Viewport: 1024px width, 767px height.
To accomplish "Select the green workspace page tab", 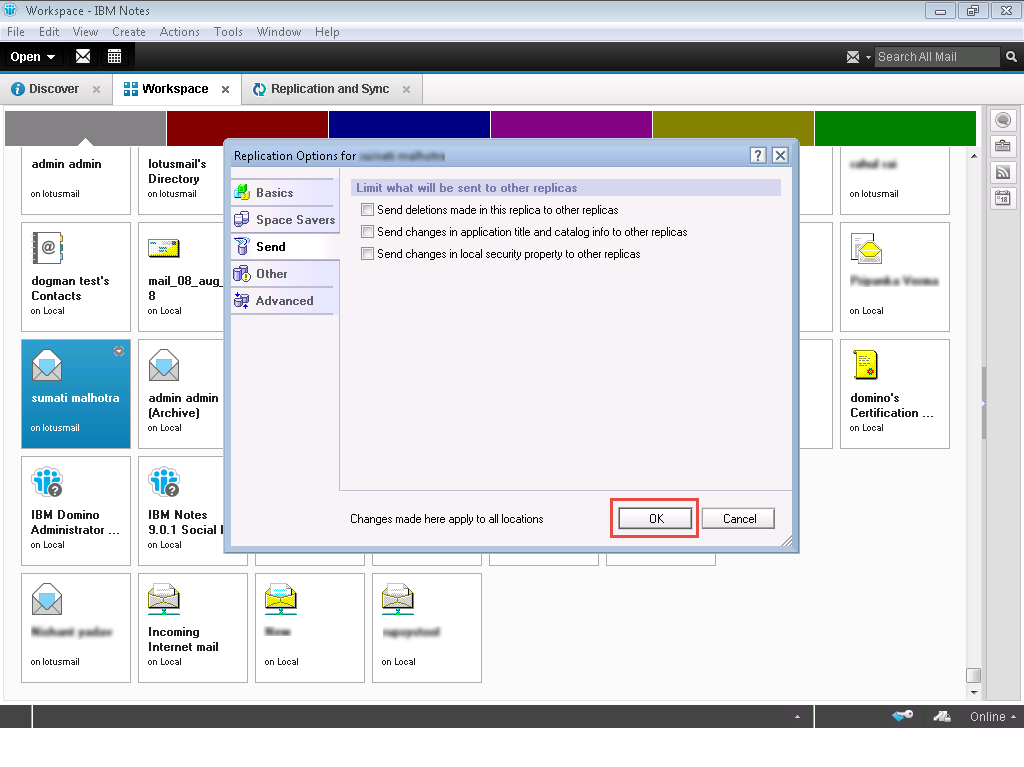I will (x=895, y=128).
